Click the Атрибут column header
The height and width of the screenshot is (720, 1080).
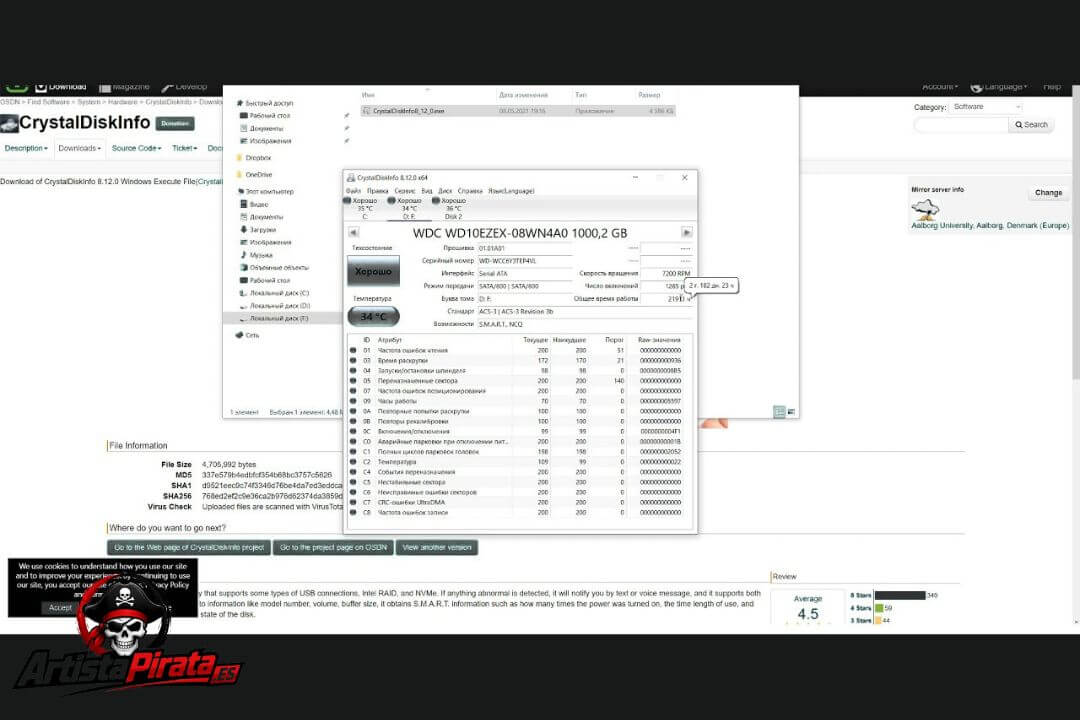390,340
